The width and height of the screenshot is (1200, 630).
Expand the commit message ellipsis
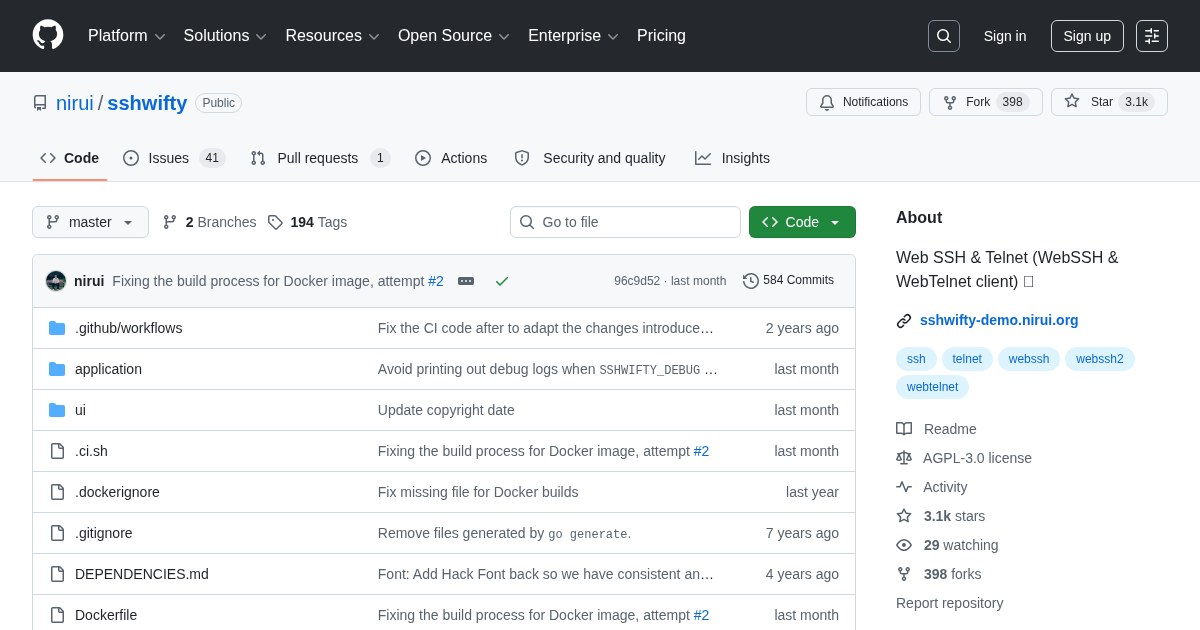tap(466, 281)
